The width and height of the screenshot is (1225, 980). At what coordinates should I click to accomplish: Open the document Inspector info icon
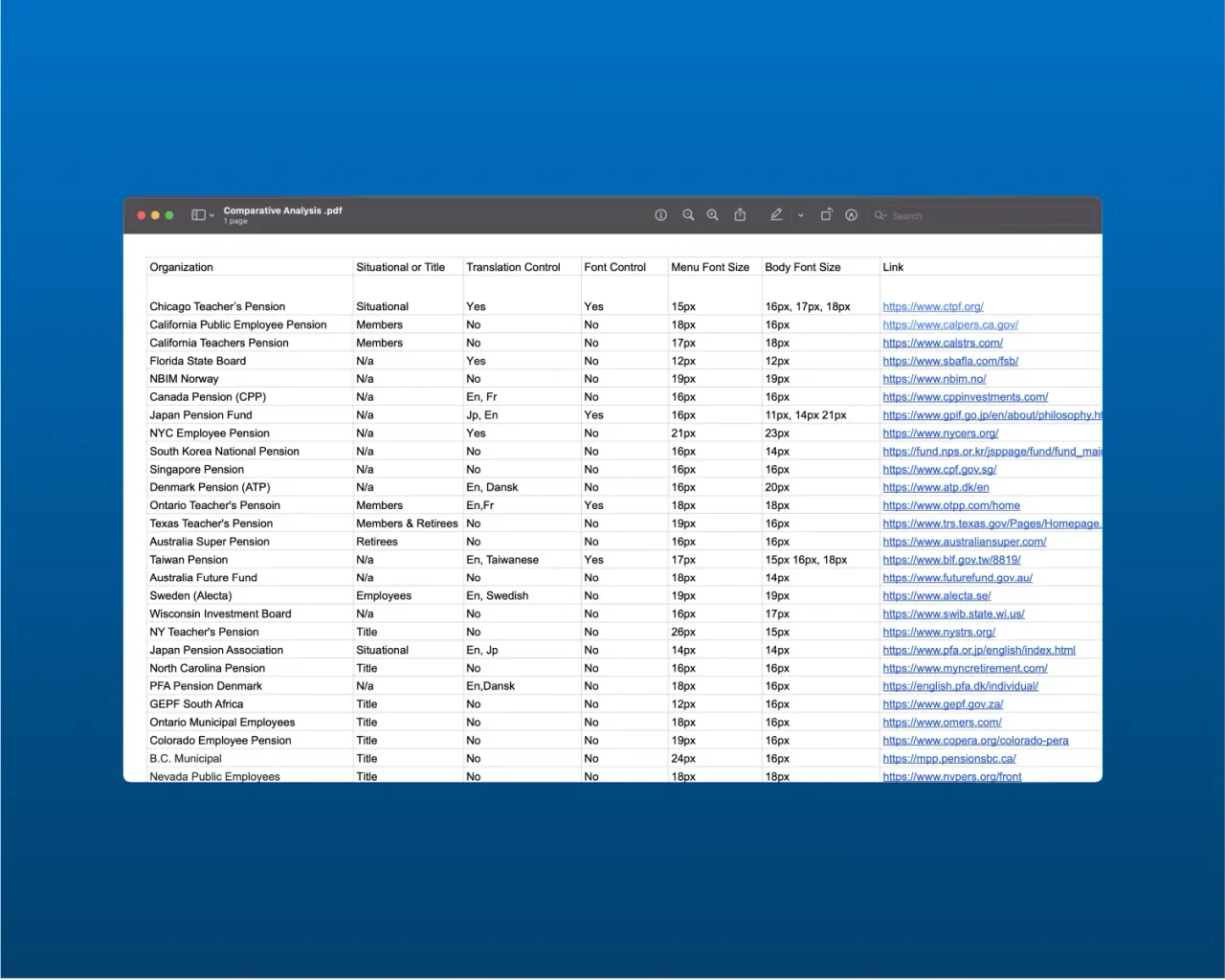[x=660, y=215]
